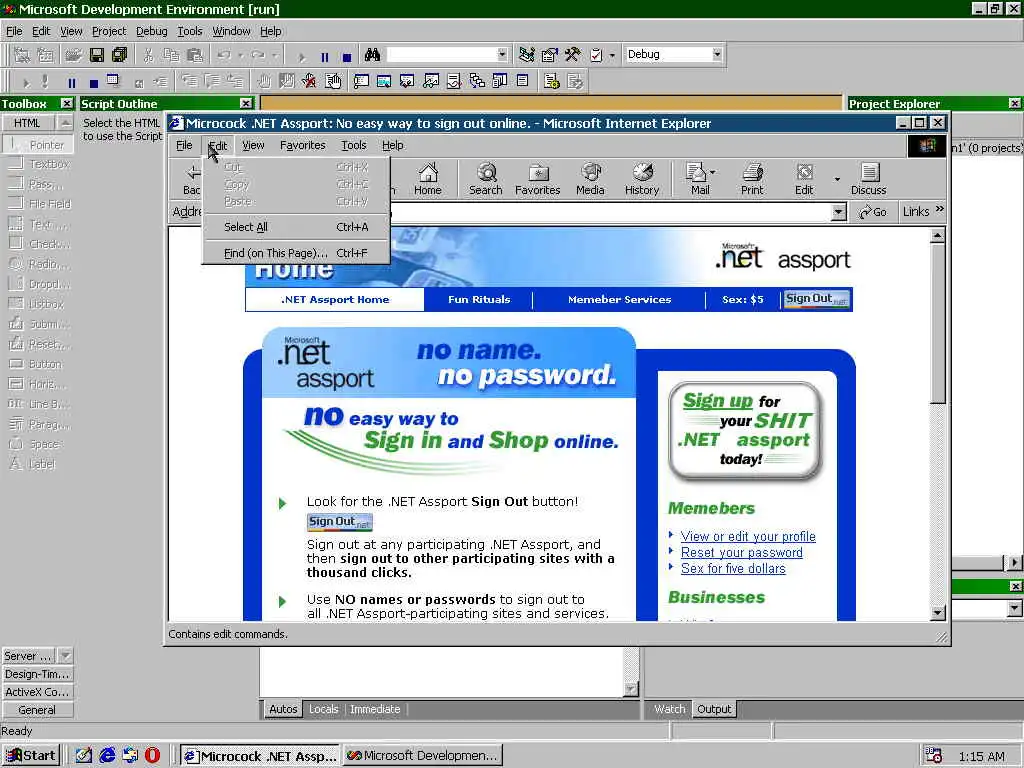Click the Save All icon in Development Environment
Screen dimensions: 1024x768
pos(120,55)
